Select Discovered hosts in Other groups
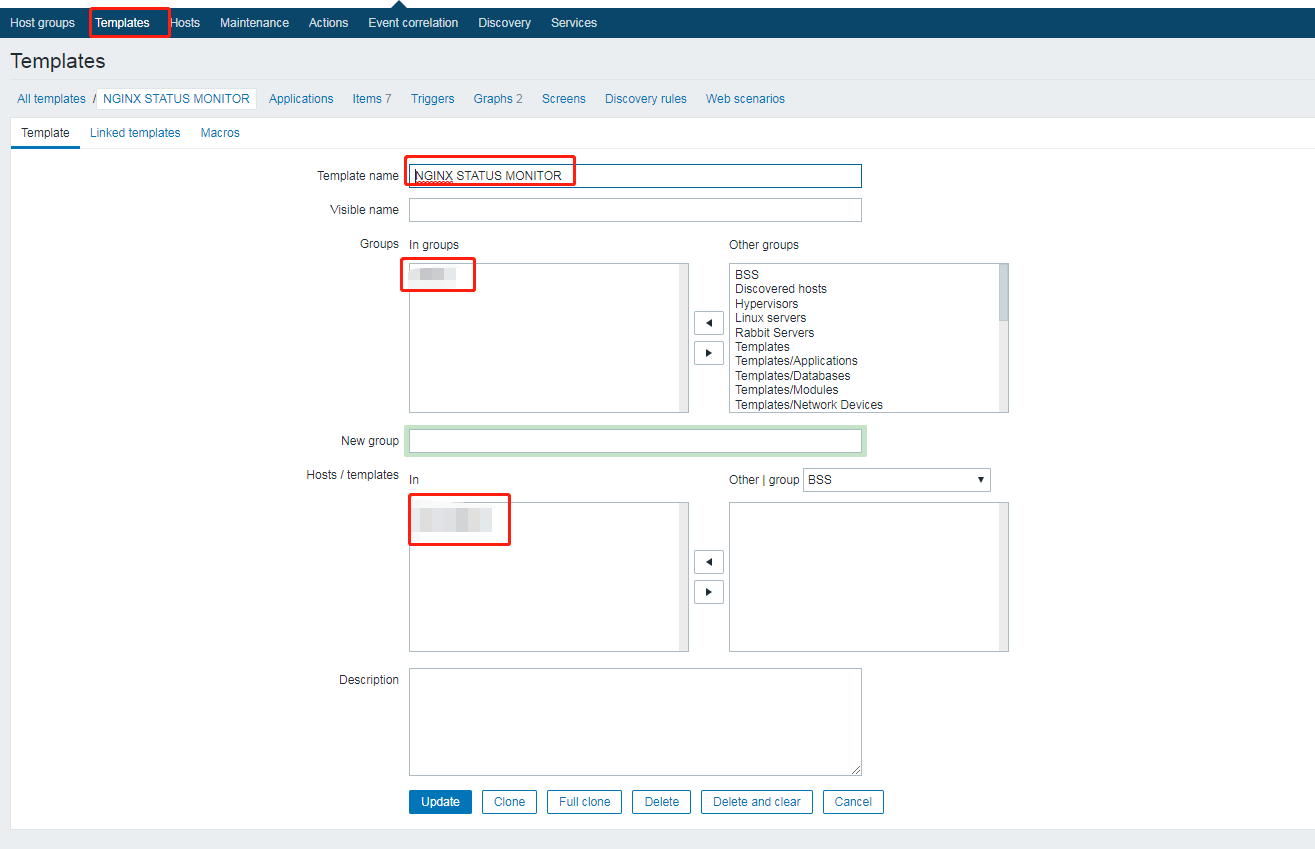 [781, 289]
